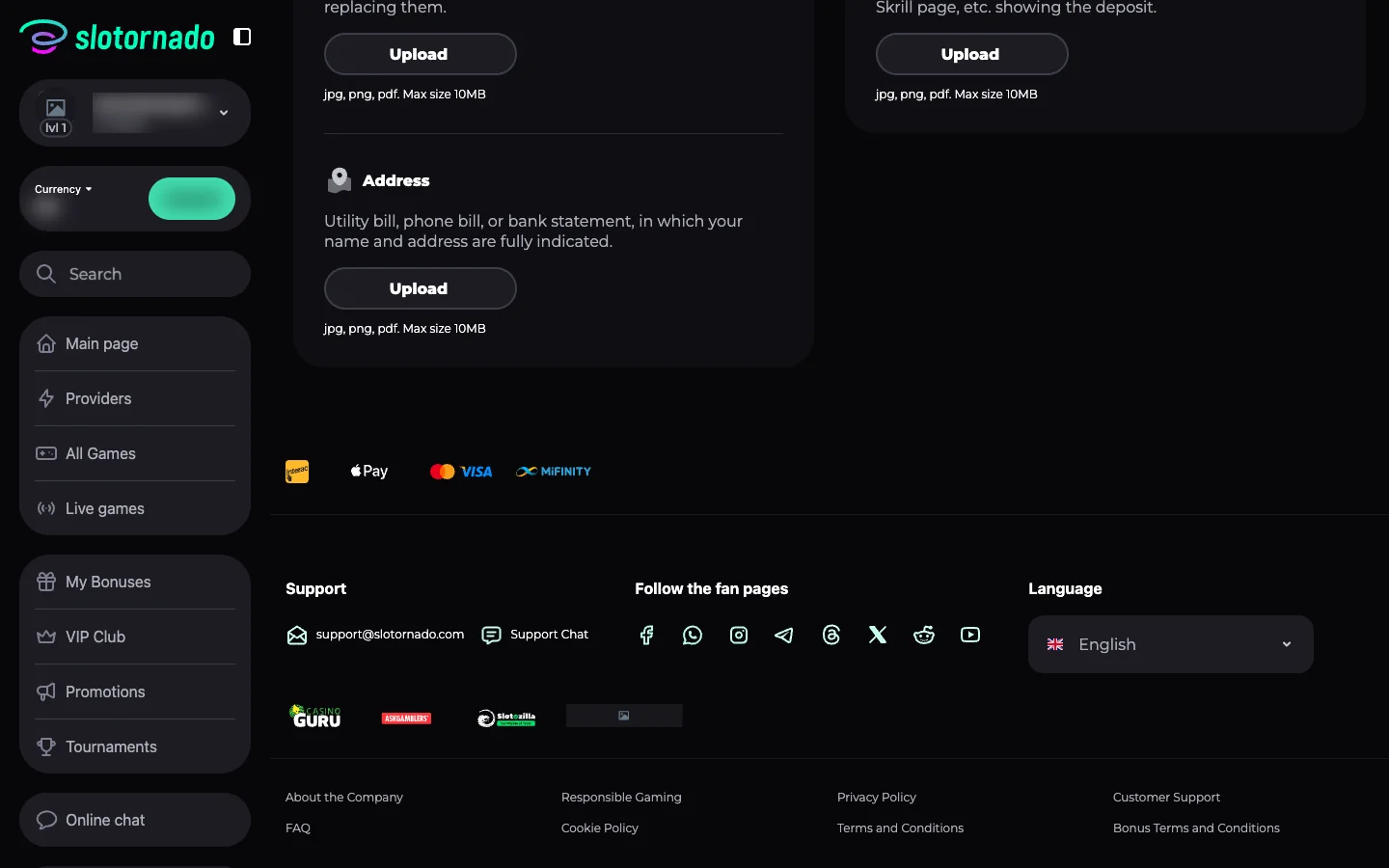Upload the Address verification document
Screen dimensions: 1389x868
pyautogui.click(x=420, y=288)
